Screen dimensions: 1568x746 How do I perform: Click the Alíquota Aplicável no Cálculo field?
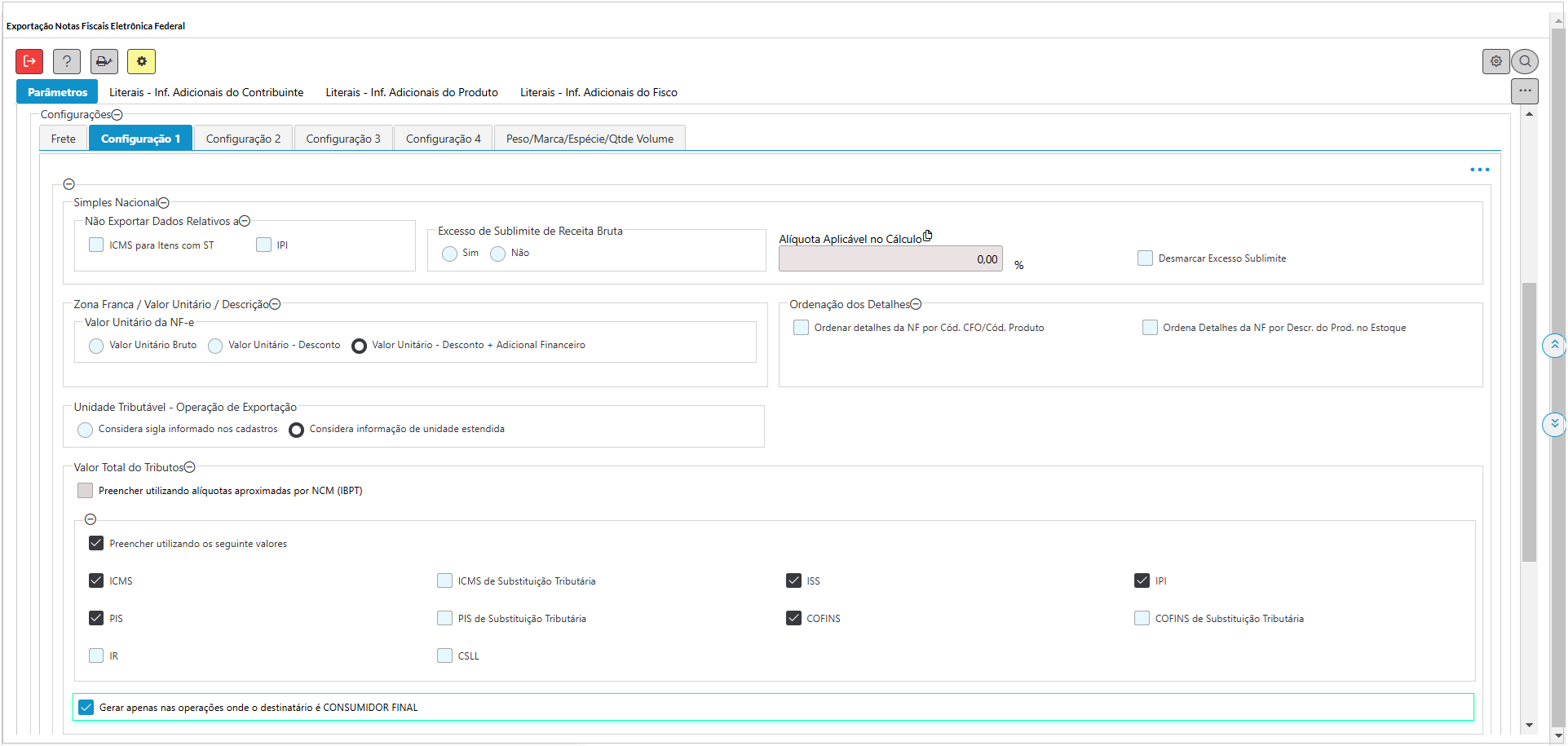pyautogui.click(x=890, y=259)
